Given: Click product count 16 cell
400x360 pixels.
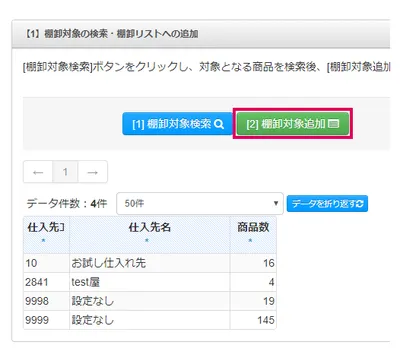Looking at the screenshot, I should [253, 263].
